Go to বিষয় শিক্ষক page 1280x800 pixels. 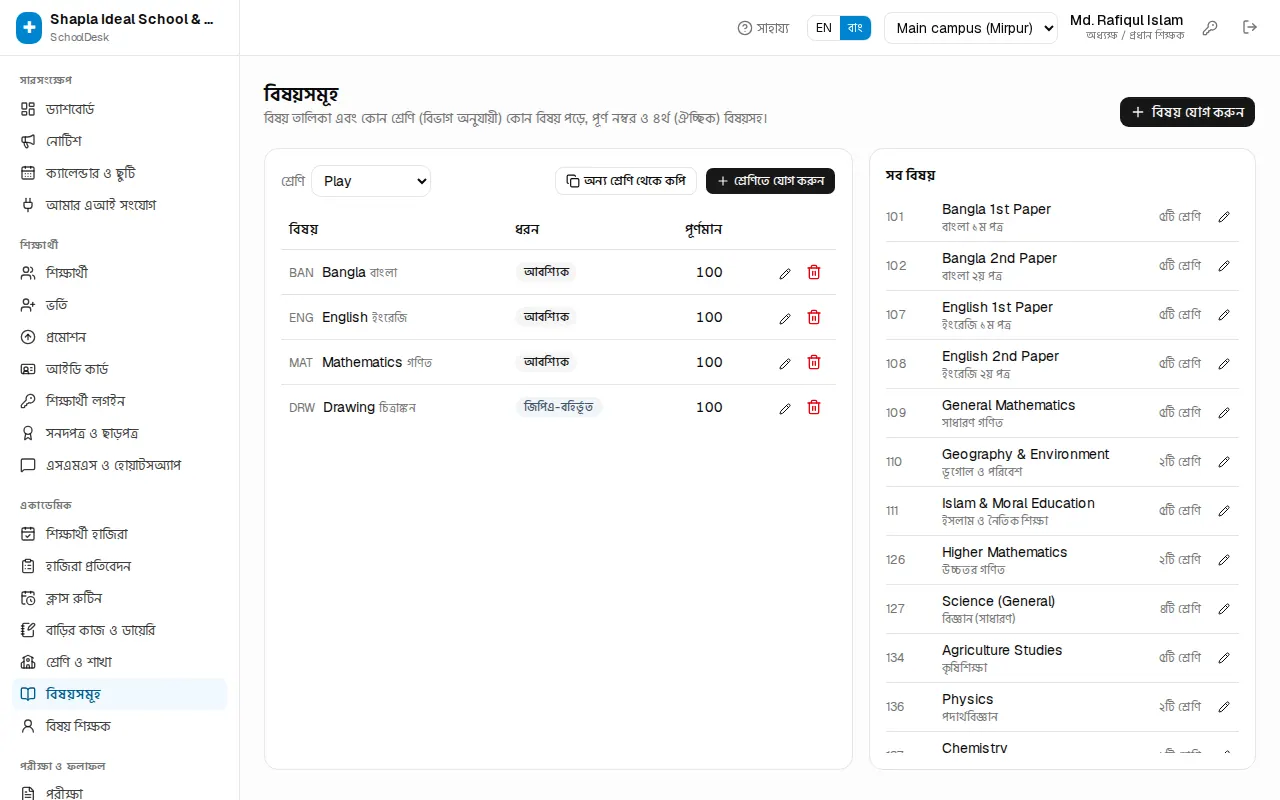point(120,726)
